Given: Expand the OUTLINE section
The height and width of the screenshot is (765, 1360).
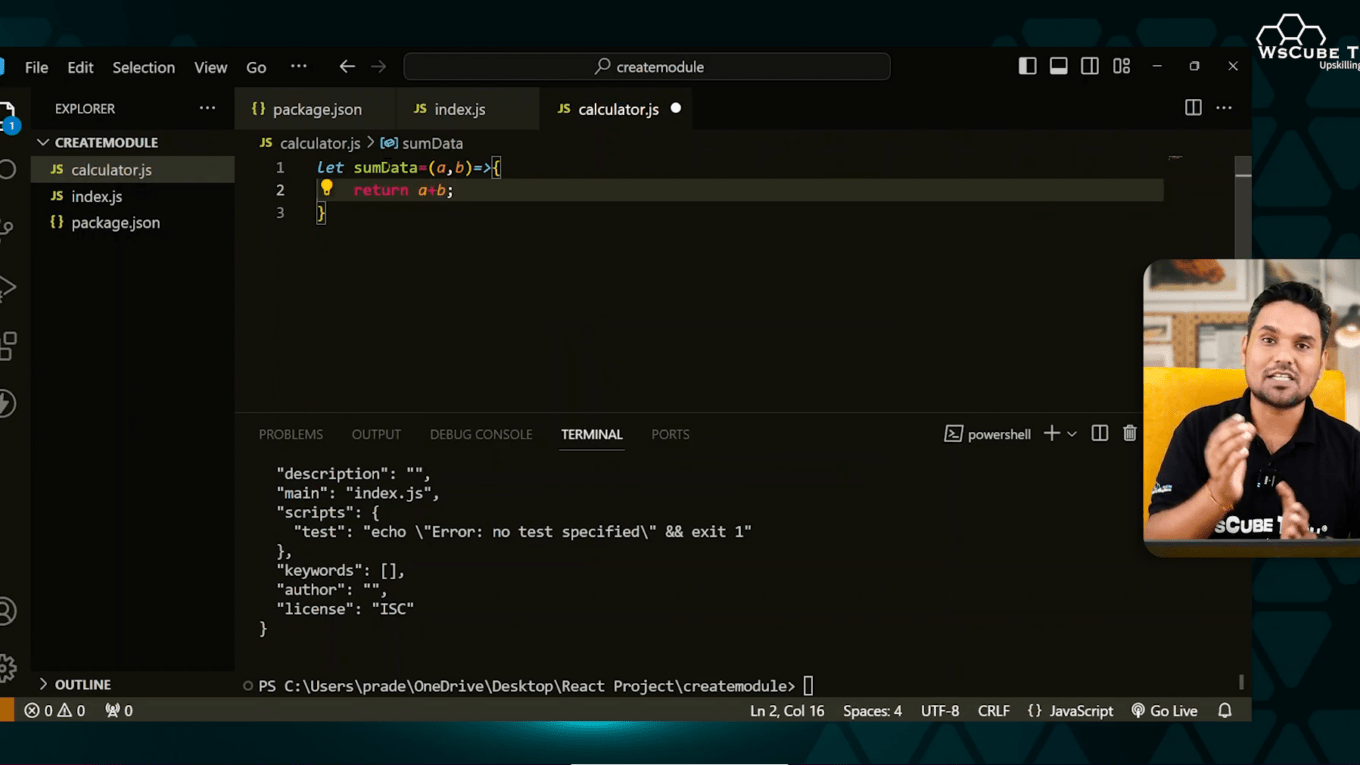Looking at the screenshot, I should (133, 684).
